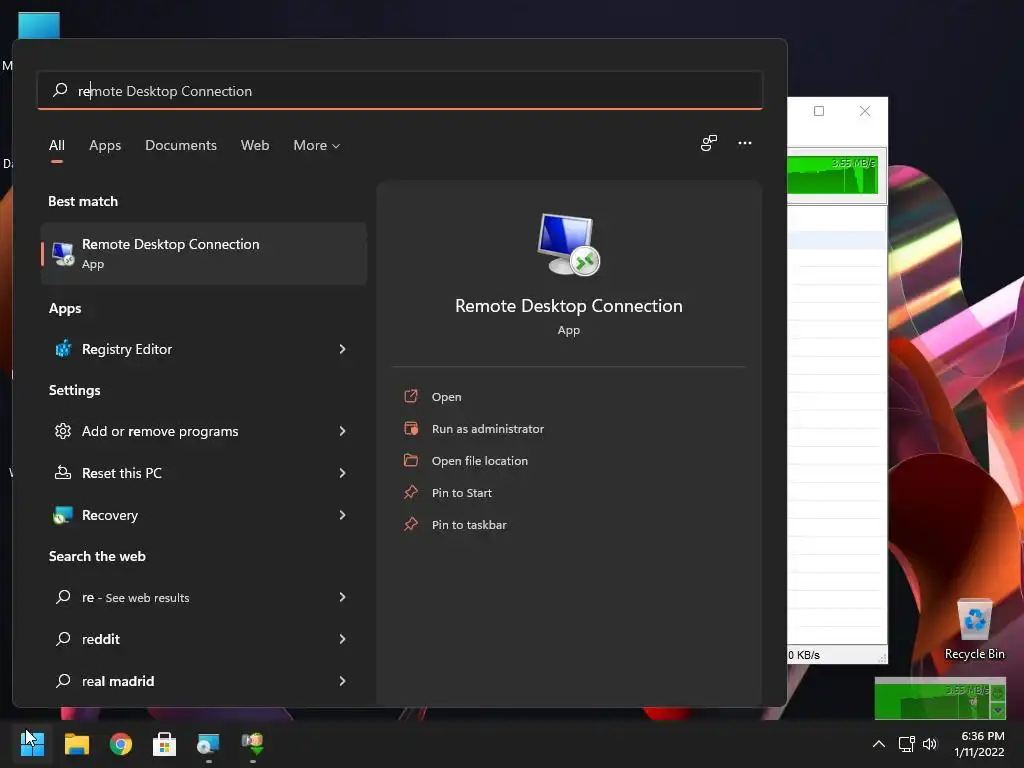The width and height of the screenshot is (1024, 768).
Task: Close the background window behind the search panel
Action: 865,111
